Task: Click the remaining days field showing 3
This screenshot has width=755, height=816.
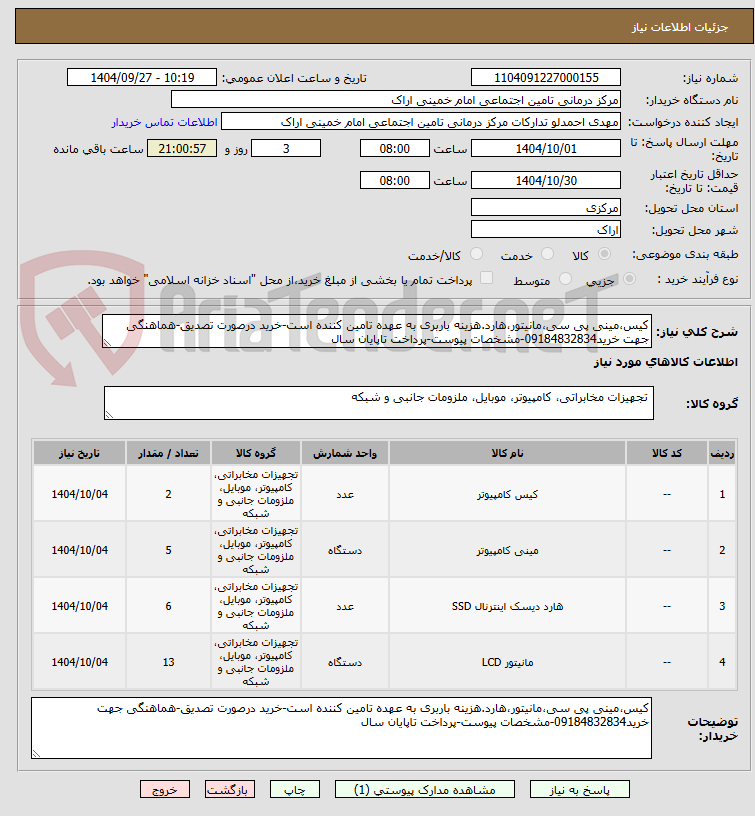Action: tap(286, 148)
